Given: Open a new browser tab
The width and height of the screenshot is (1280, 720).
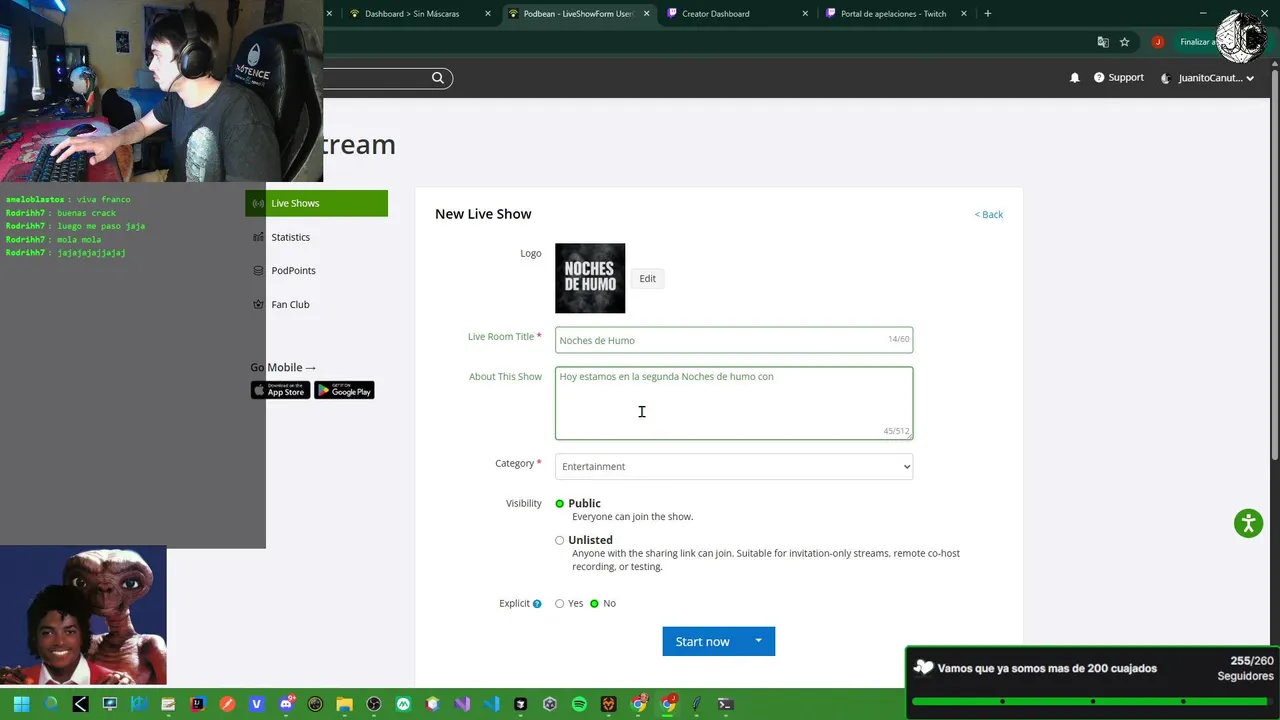Looking at the screenshot, I should click(988, 14).
